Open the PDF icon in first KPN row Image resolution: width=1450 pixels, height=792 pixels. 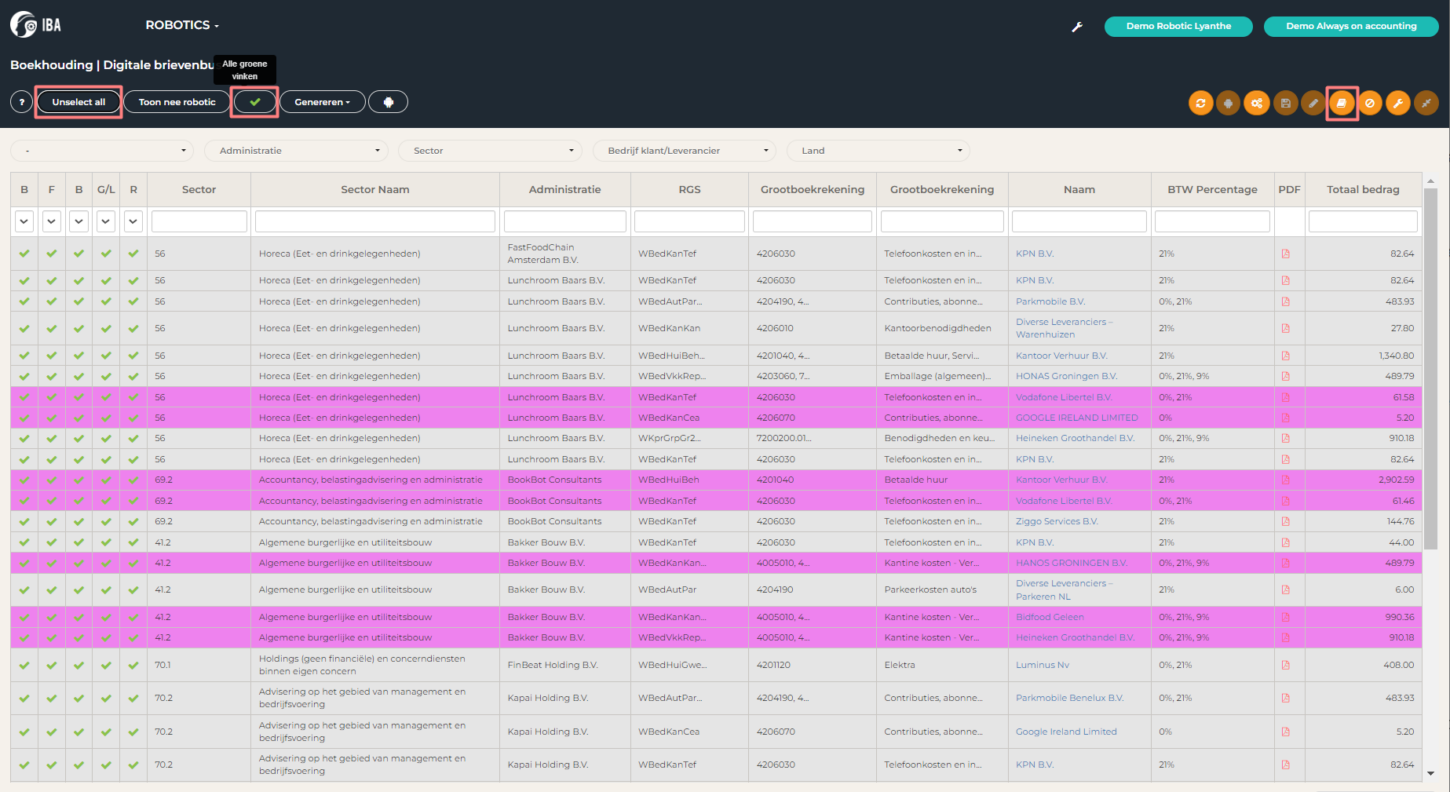pyautogui.click(x=1285, y=254)
